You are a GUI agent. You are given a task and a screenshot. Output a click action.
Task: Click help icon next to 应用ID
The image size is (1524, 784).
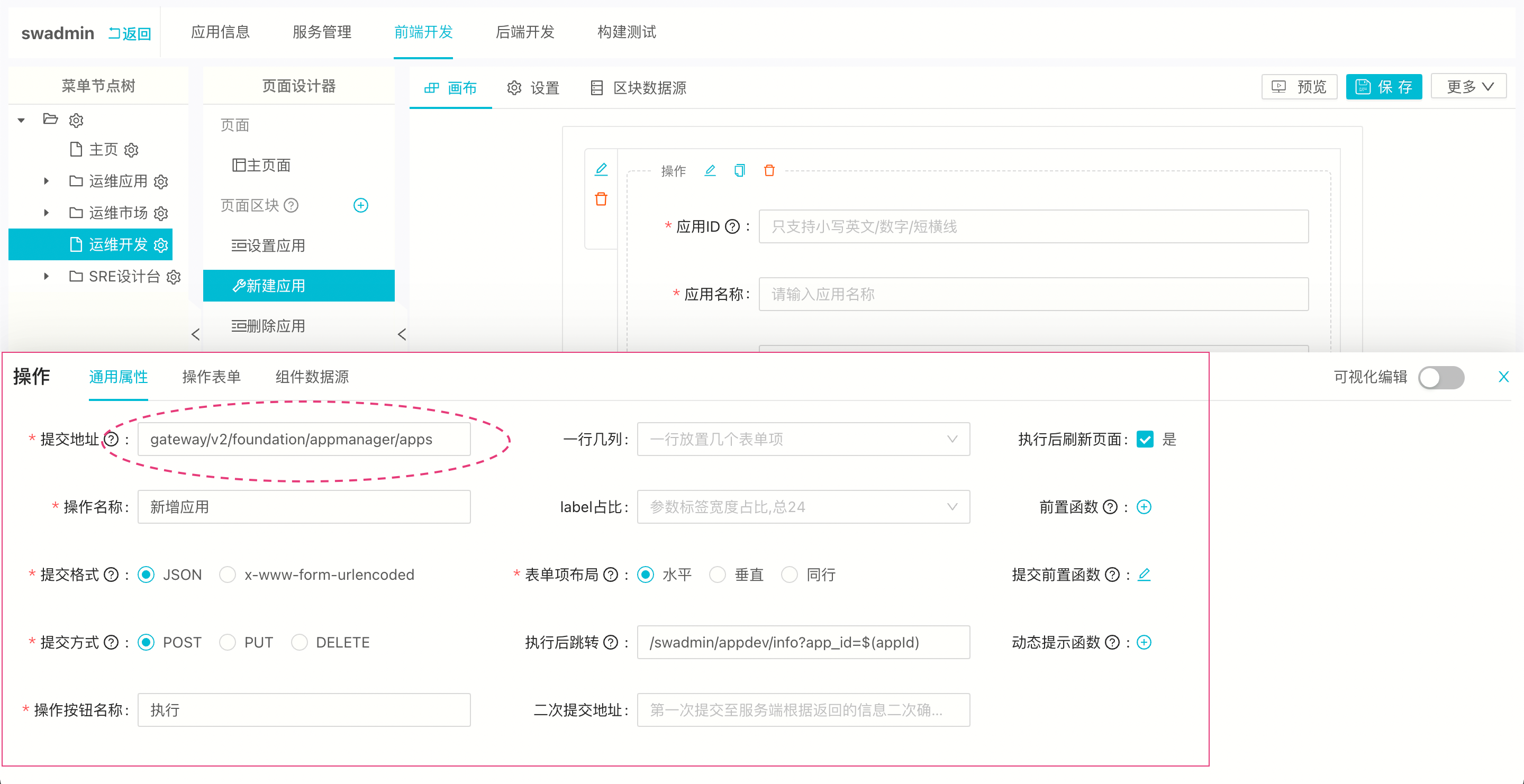coord(732,226)
